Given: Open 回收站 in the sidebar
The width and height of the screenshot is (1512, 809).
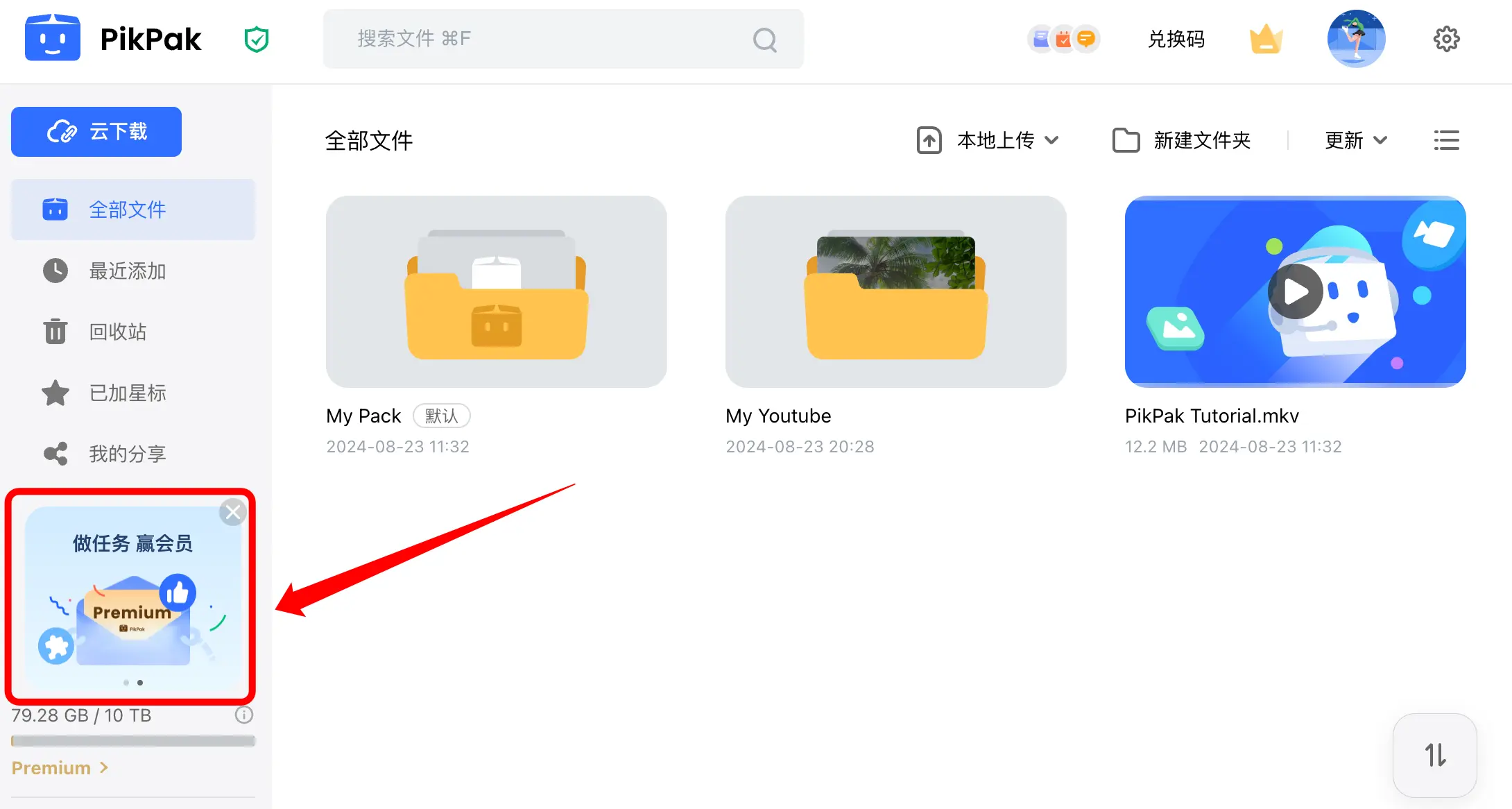Looking at the screenshot, I should point(133,332).
